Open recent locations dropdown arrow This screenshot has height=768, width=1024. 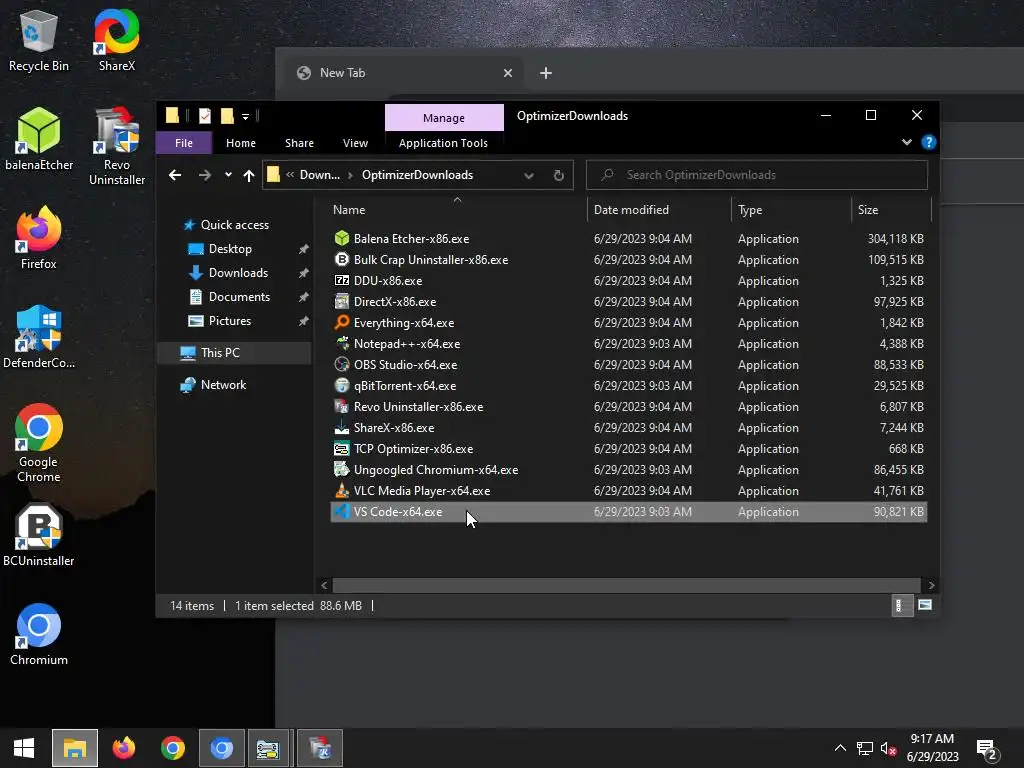(228, 175)
